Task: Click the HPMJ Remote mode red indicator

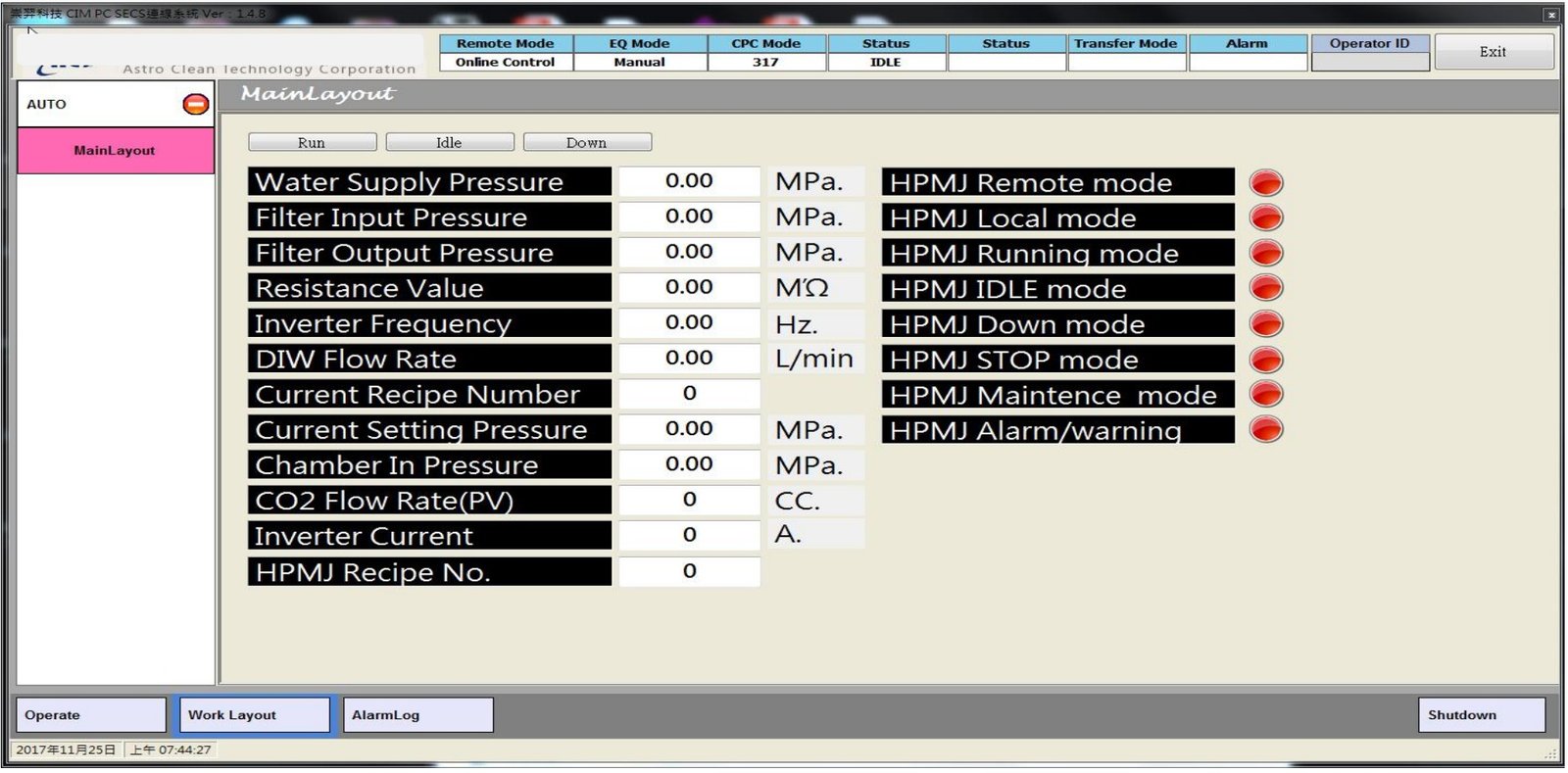Action: point(1266,183)
